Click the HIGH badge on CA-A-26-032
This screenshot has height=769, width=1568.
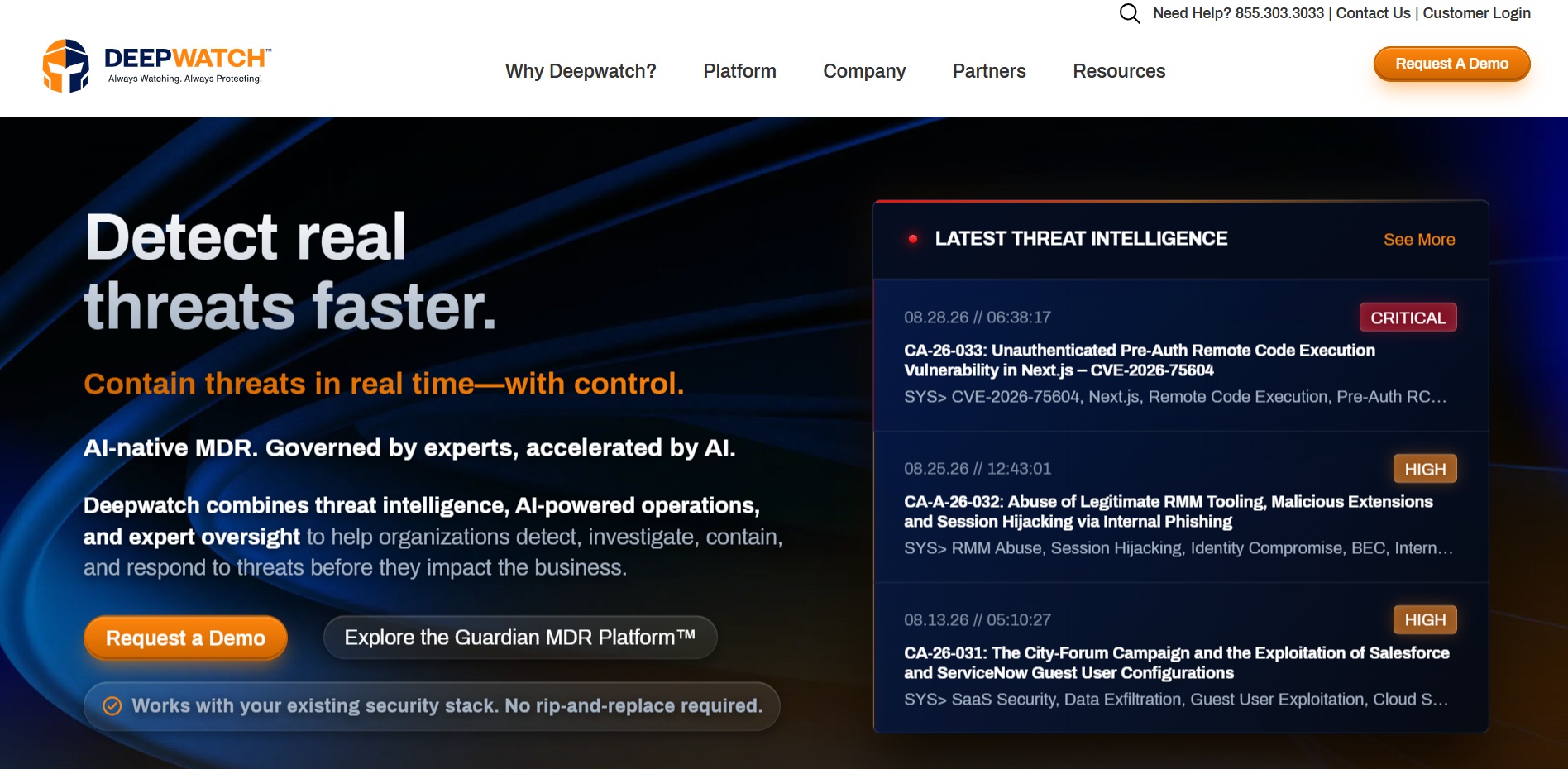point(1425,469)
